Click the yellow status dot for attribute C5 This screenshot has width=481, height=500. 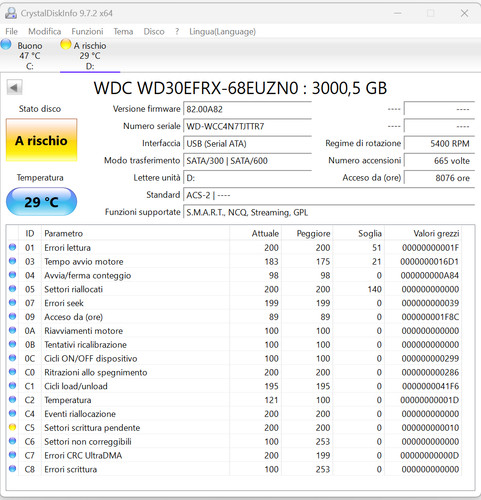click(x=12, y=427)
